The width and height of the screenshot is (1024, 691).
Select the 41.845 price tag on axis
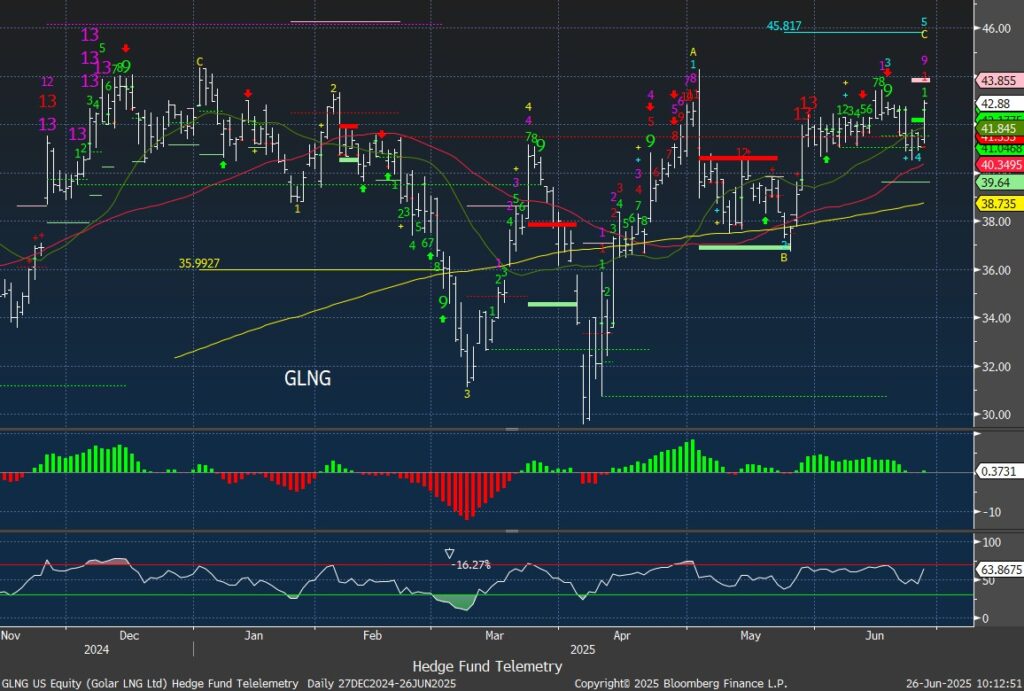click(999, 128)
